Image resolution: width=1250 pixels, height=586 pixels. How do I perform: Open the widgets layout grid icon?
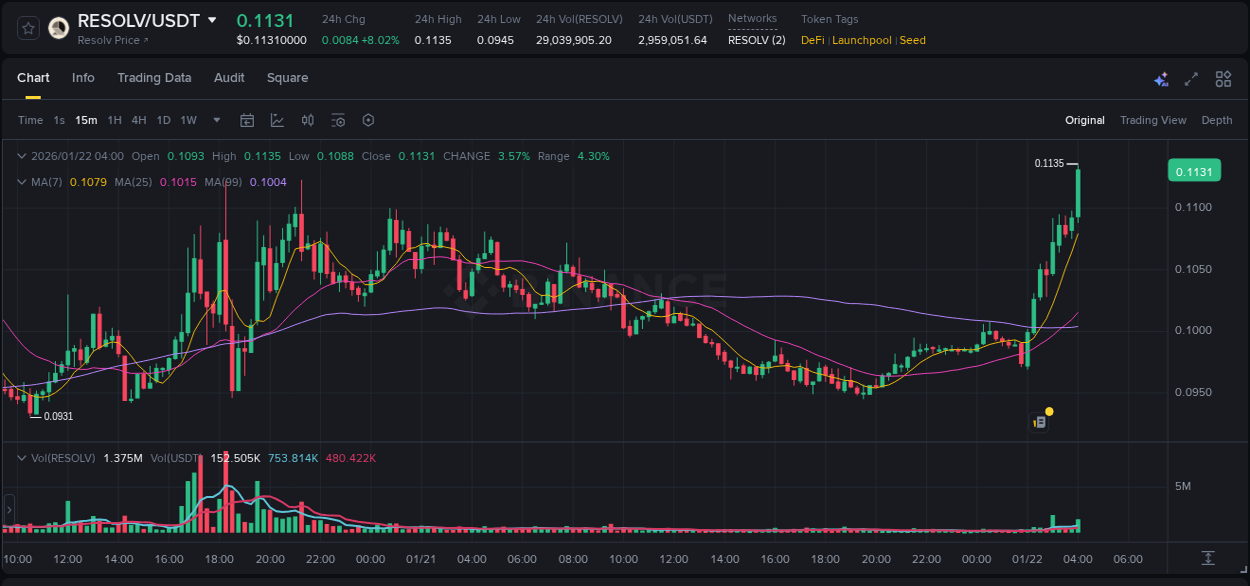click(x=1222, y=78)
